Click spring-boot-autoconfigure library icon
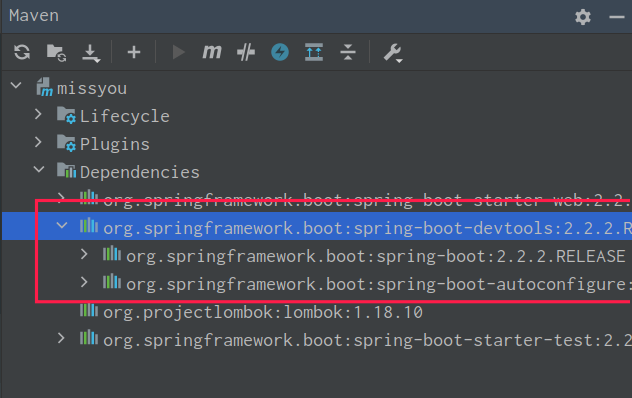 (112, 282)
